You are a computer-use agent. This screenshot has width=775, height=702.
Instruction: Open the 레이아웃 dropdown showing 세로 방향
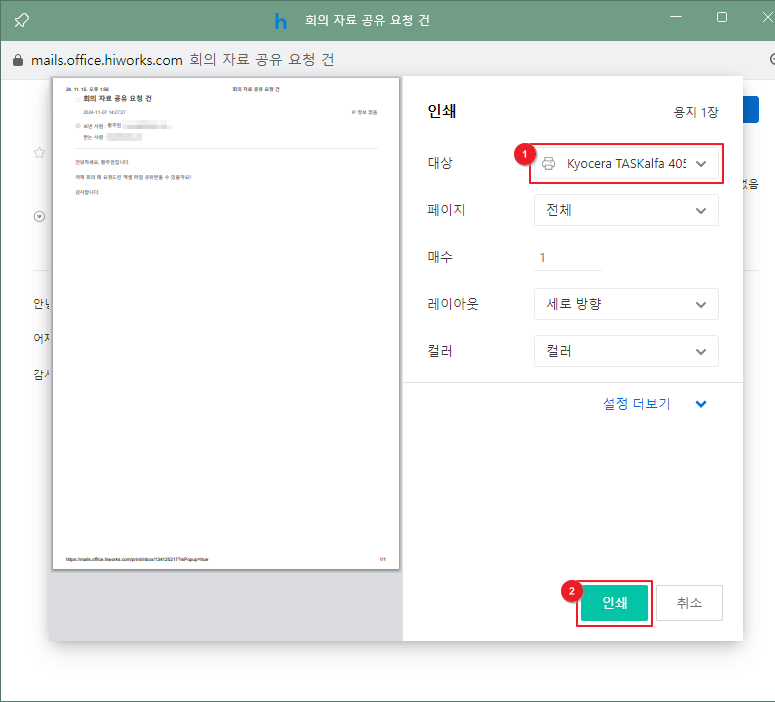[x=626, y=304]
